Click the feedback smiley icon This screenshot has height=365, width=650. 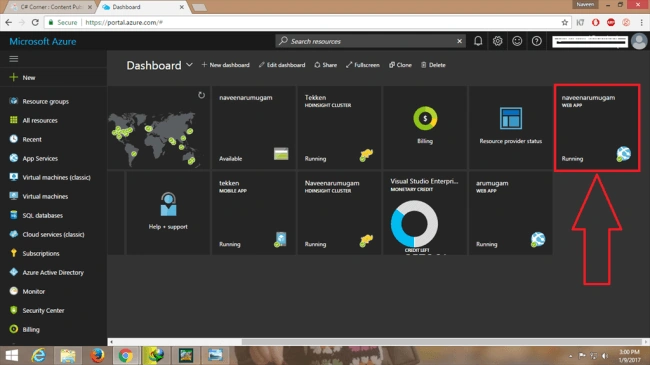click(517, 41)
